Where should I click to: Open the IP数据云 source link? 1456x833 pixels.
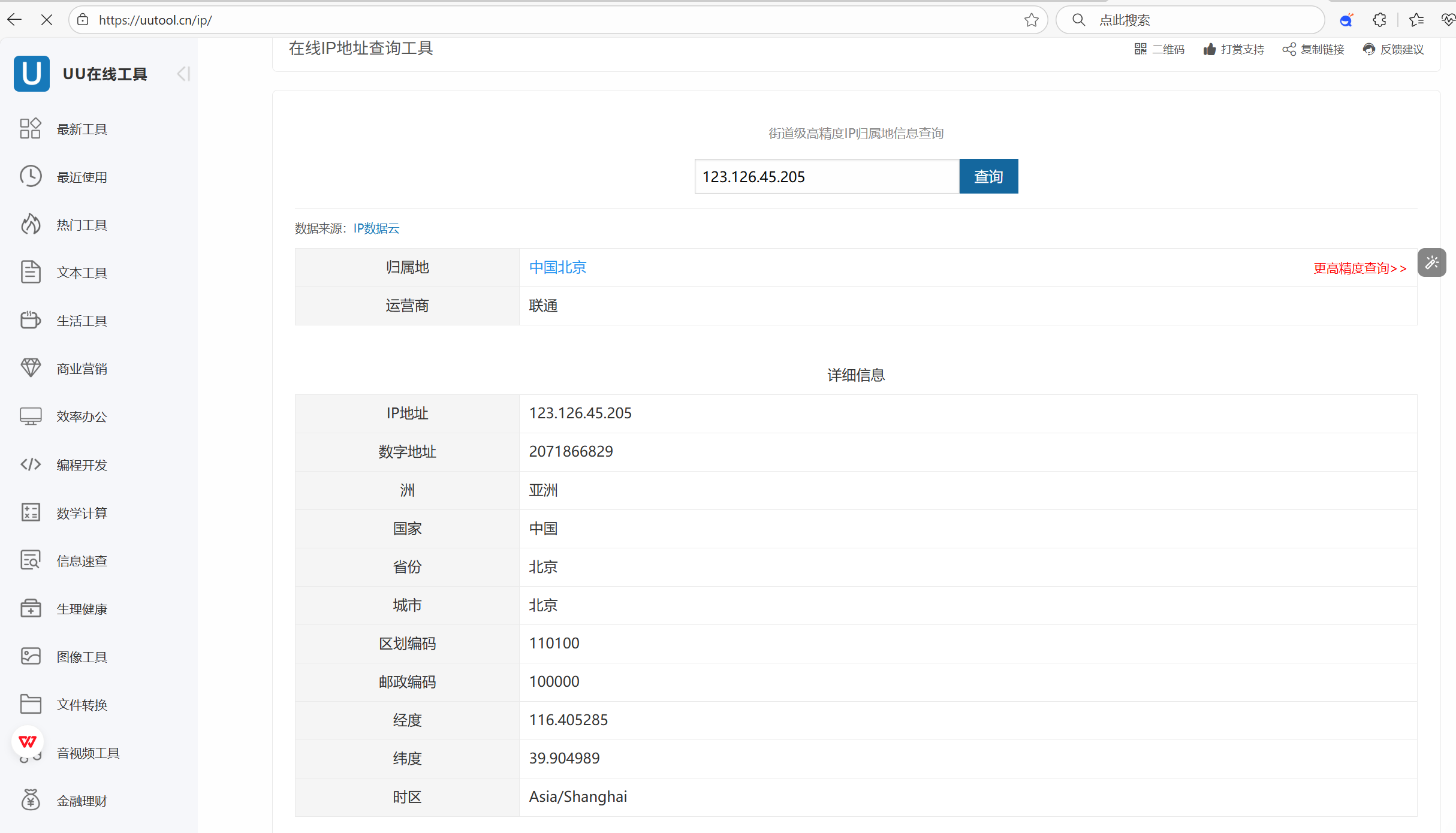[376, 228]
